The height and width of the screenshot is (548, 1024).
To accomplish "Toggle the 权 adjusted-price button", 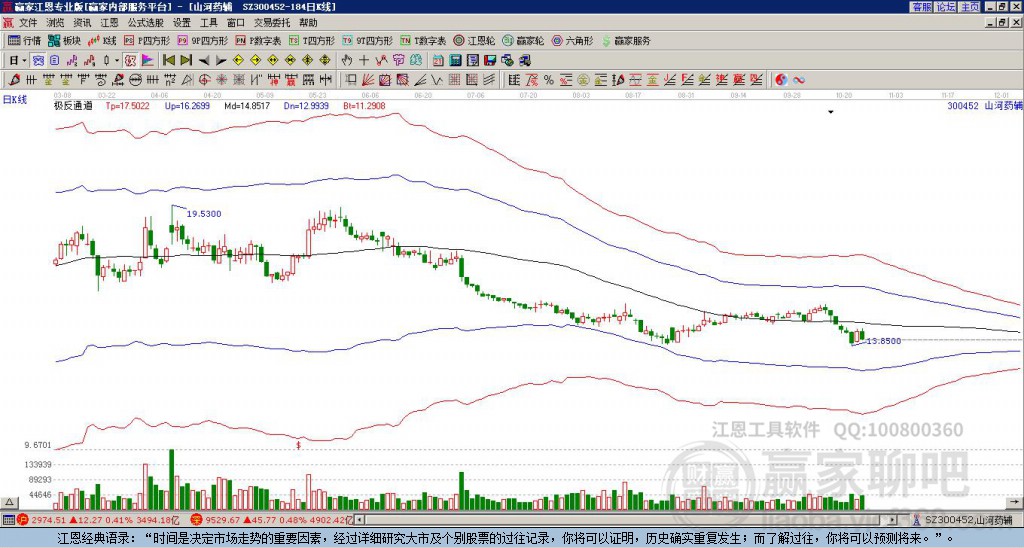I will (130, 61).
